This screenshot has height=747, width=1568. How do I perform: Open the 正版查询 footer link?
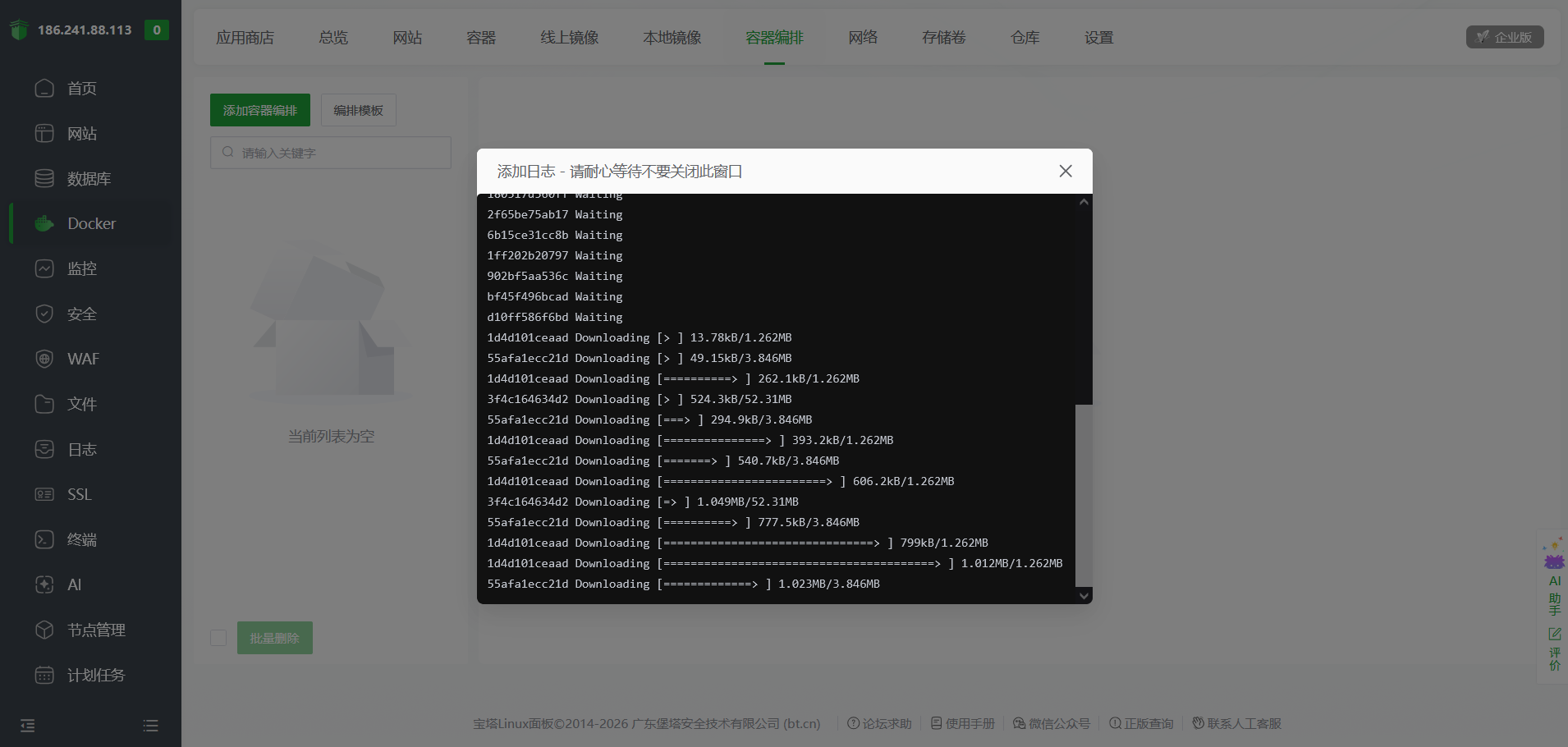tap(1141, 723)
